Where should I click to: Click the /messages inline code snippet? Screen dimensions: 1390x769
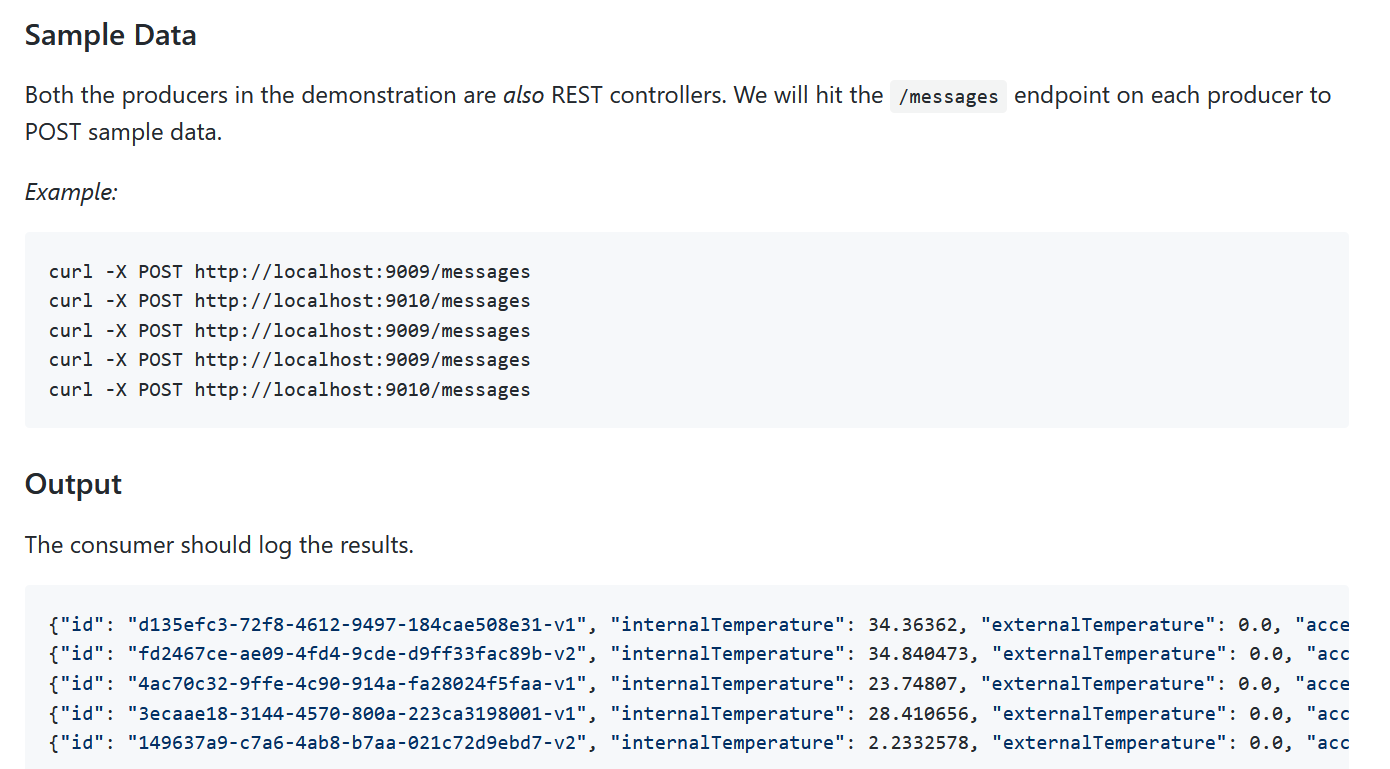point(948,97)
